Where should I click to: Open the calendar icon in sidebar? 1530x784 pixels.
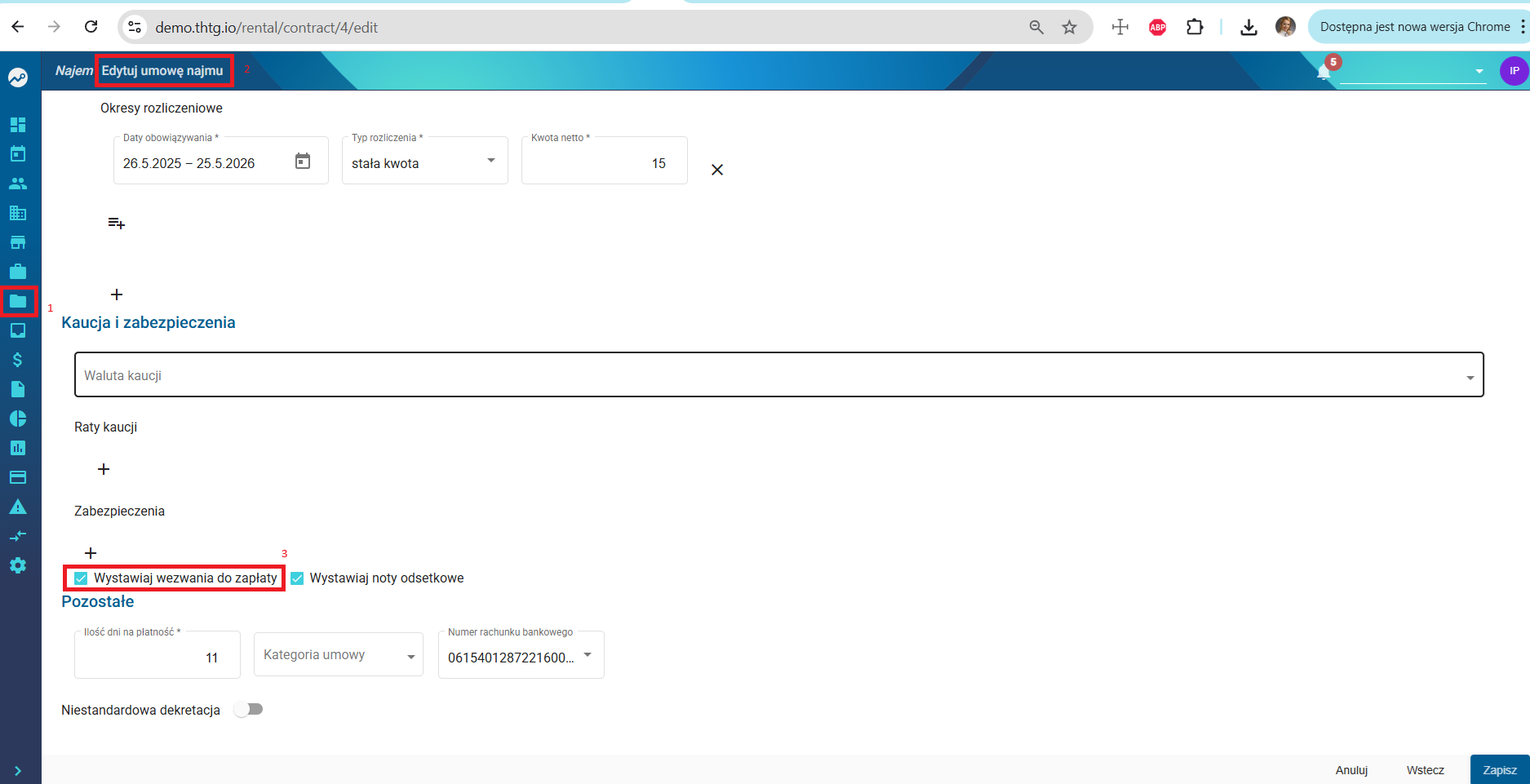point(17,153)
